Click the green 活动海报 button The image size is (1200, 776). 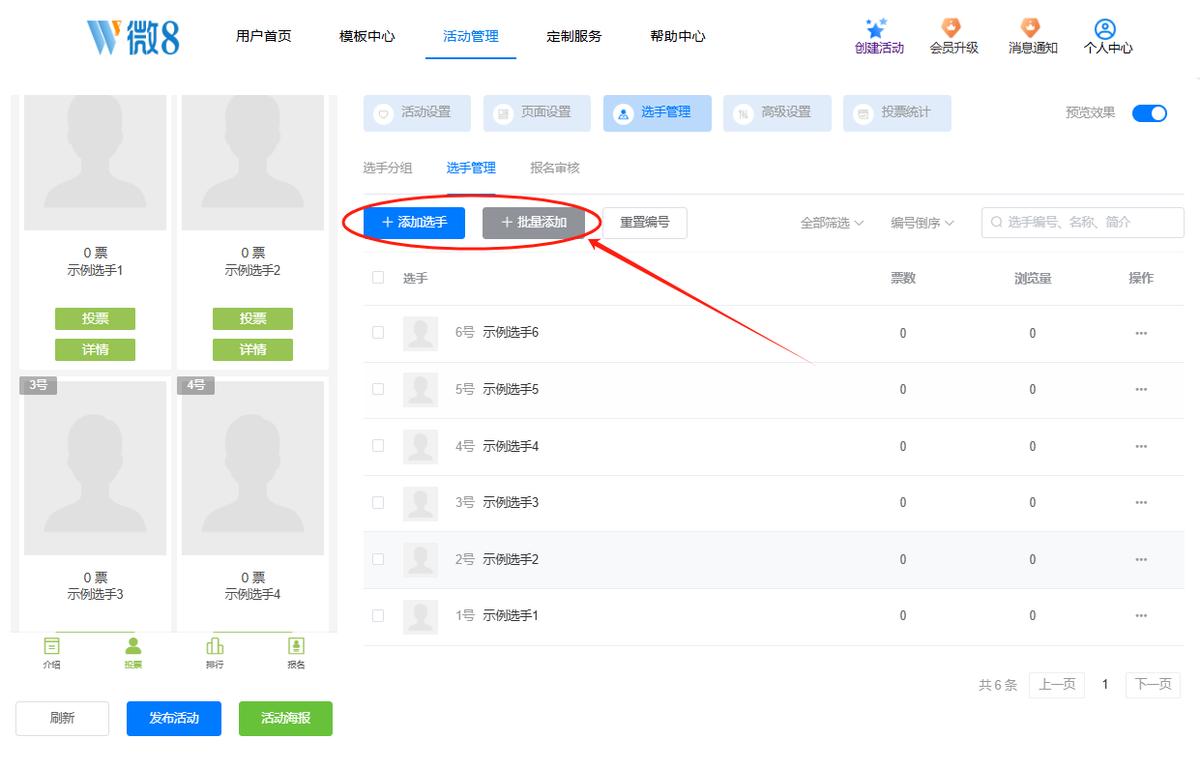point(286,718)
